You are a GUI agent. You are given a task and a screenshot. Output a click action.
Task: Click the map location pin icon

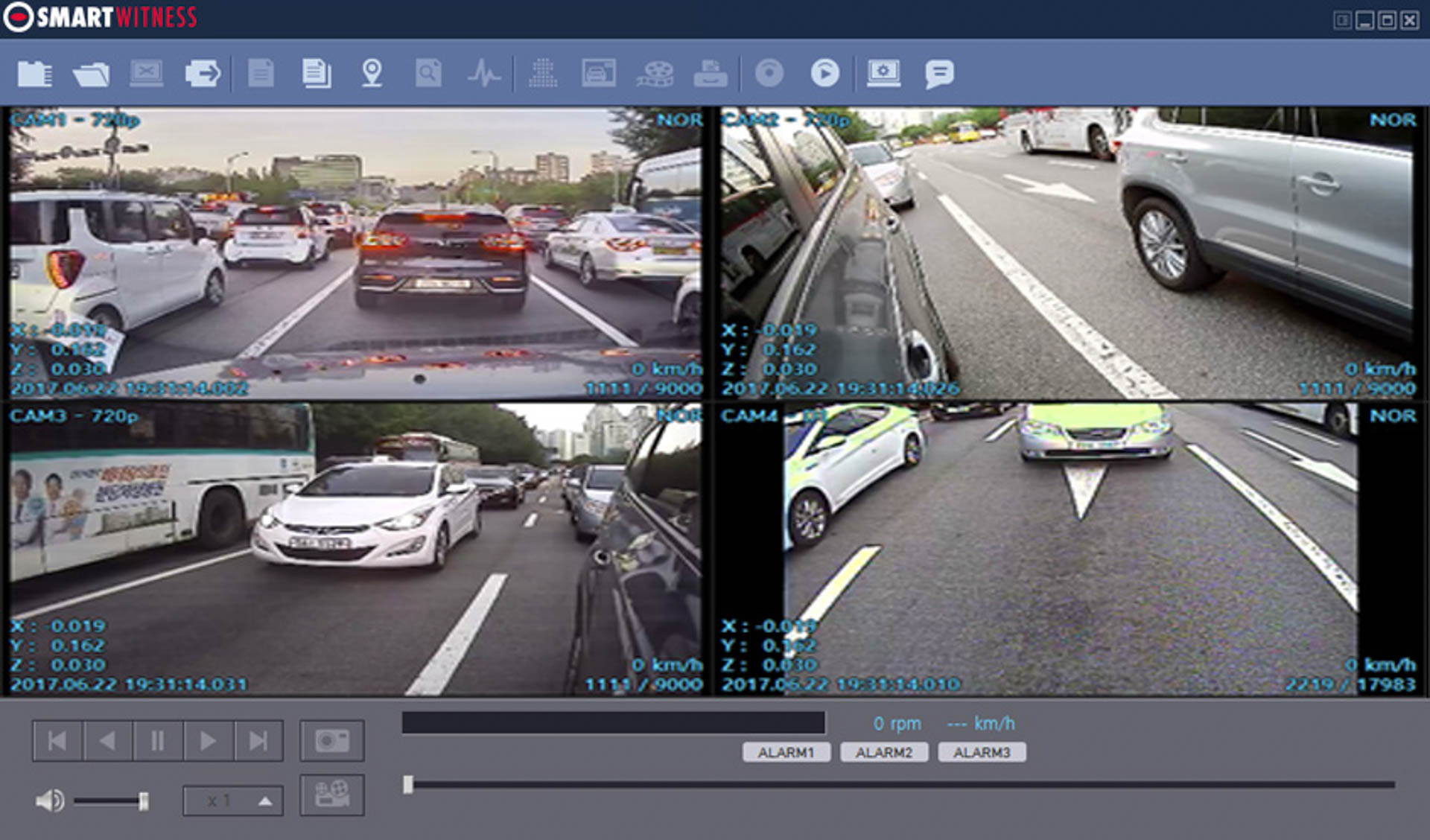(x=372, y=74)
